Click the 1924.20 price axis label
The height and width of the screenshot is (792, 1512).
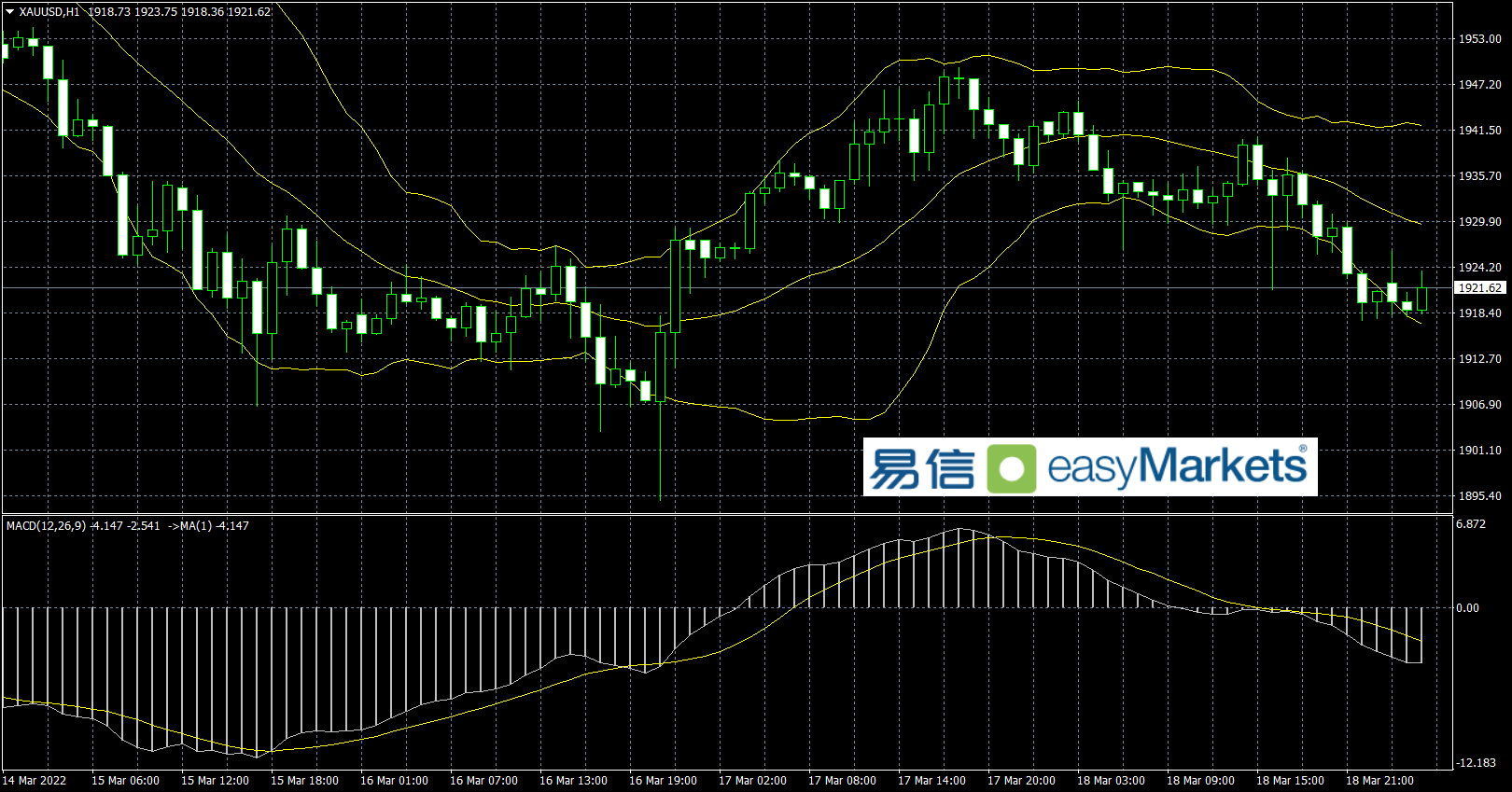[1479, 268]
